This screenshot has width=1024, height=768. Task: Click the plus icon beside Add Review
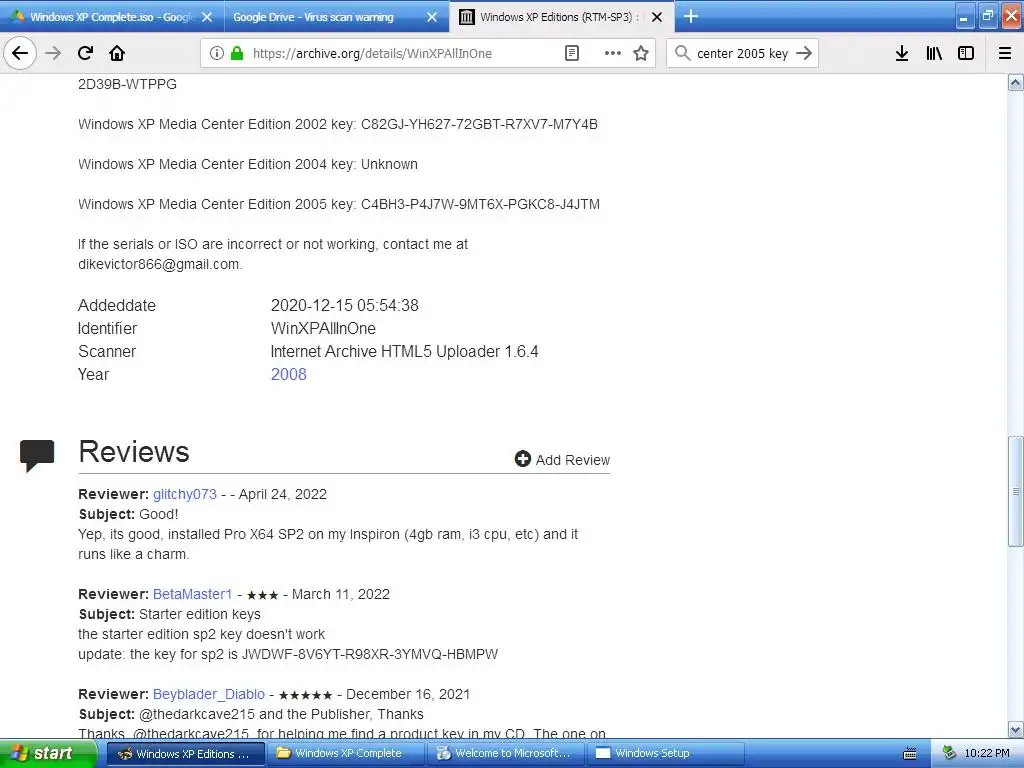pos(522,459)
